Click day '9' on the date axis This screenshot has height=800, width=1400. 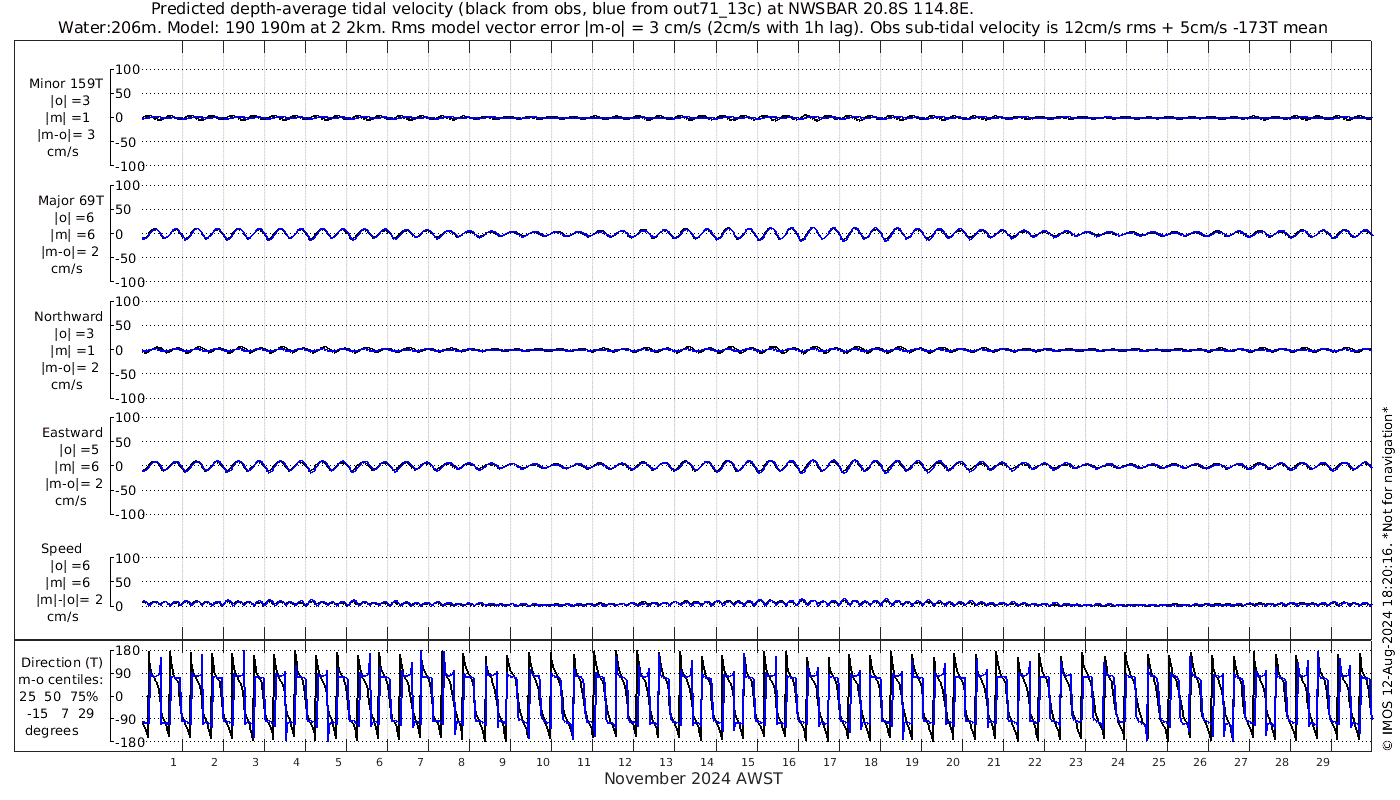501,762
